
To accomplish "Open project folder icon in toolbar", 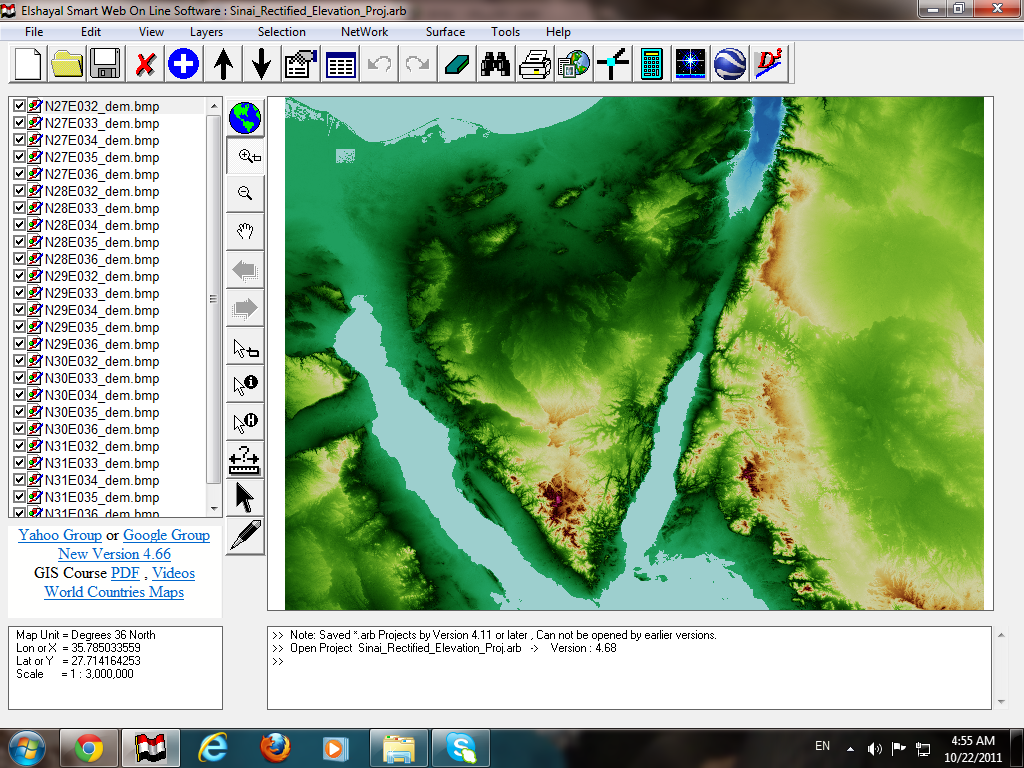I will click(67, 64).
